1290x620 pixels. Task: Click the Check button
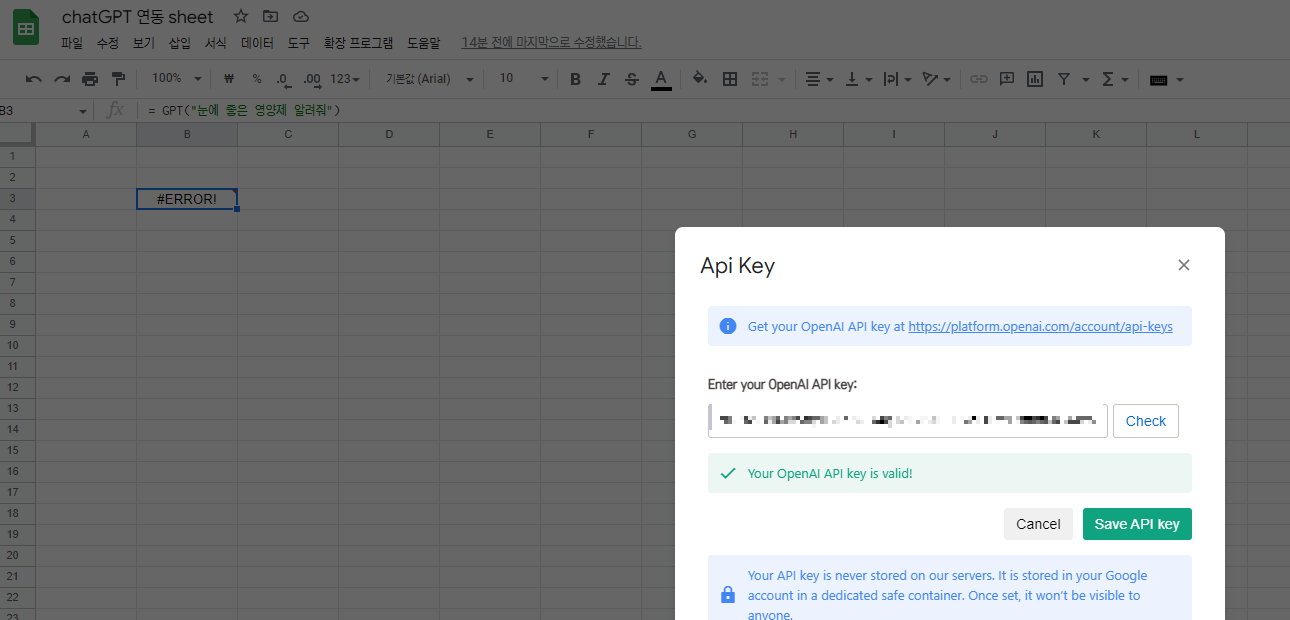coord(1146,421)
